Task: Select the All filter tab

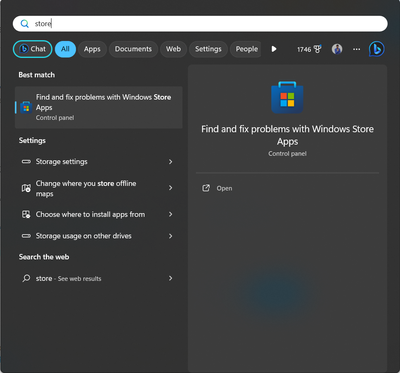Action: point(65,49)
